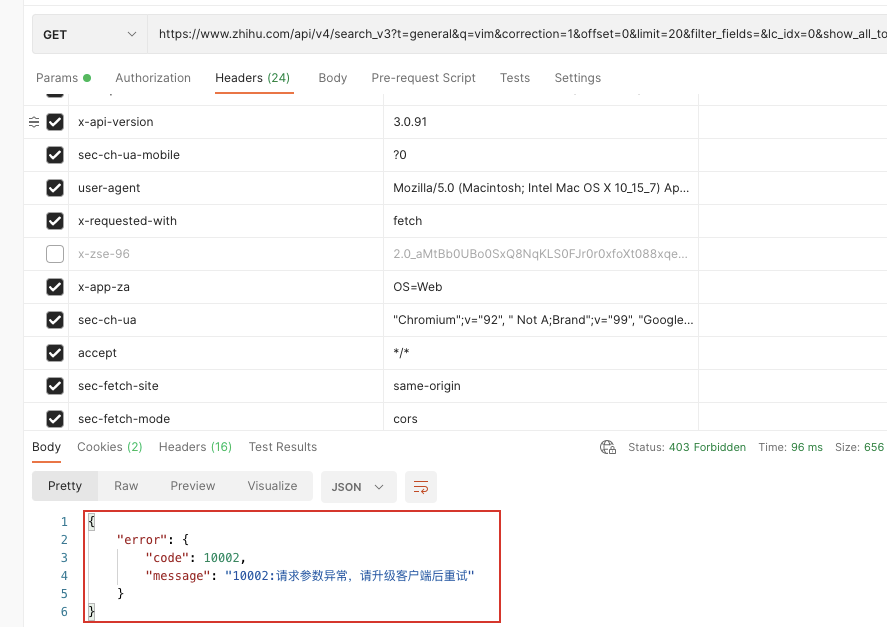Click the 10002 code value
The height and width of the screenshot is (627, 887).
(222, 558)
